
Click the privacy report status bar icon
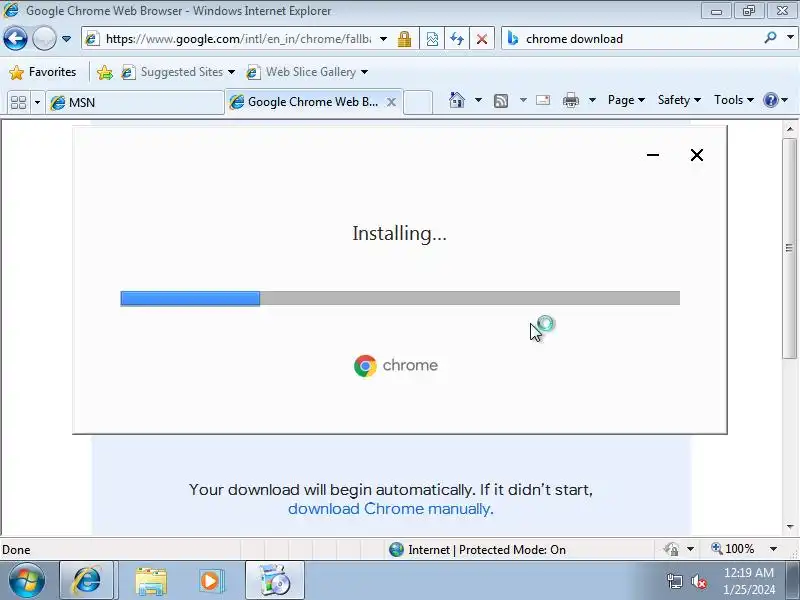coord(671,549)
